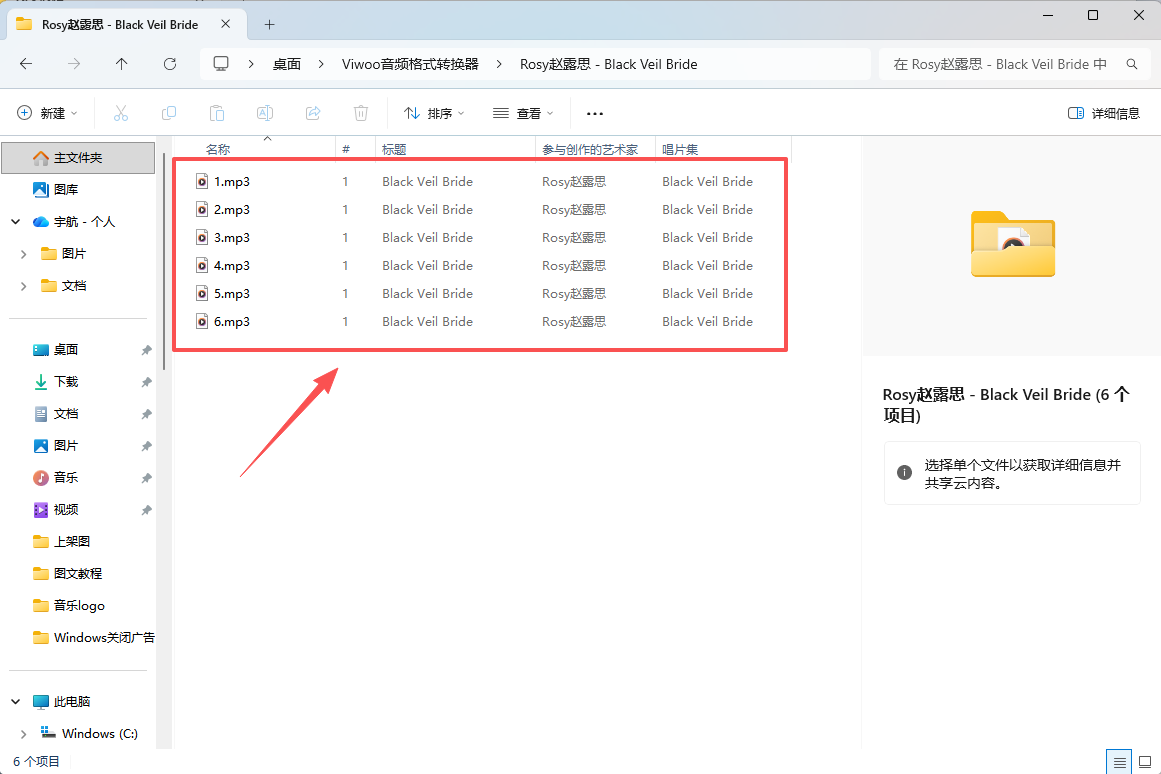Click the Paste clipboard icon
The width and height of the screenshot is (1161, 774).
coord(217,113)
